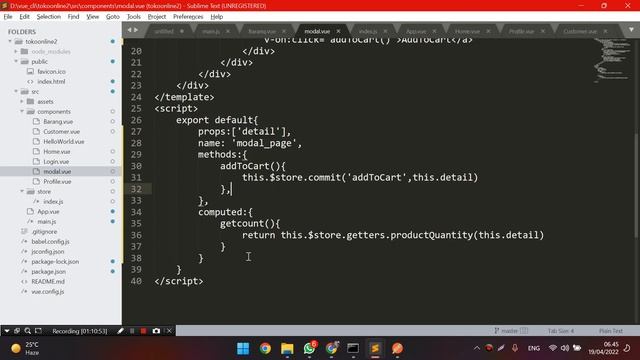Open the Help menu
Image resolution: width=640 pixels, height=360 pixels.
217,17
